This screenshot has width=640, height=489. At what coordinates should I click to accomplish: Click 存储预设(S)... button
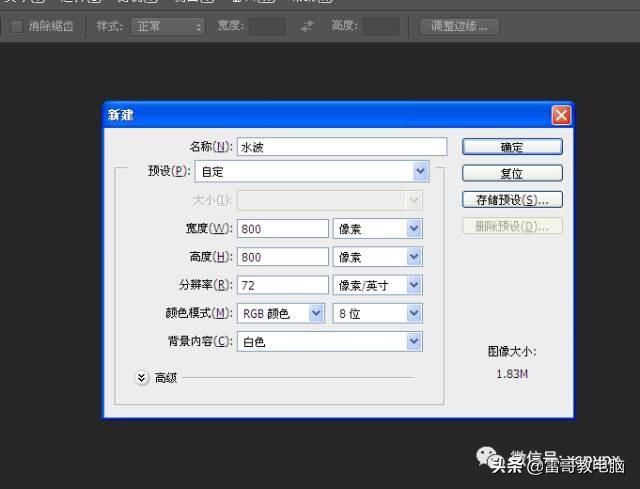tap(512, 200)
